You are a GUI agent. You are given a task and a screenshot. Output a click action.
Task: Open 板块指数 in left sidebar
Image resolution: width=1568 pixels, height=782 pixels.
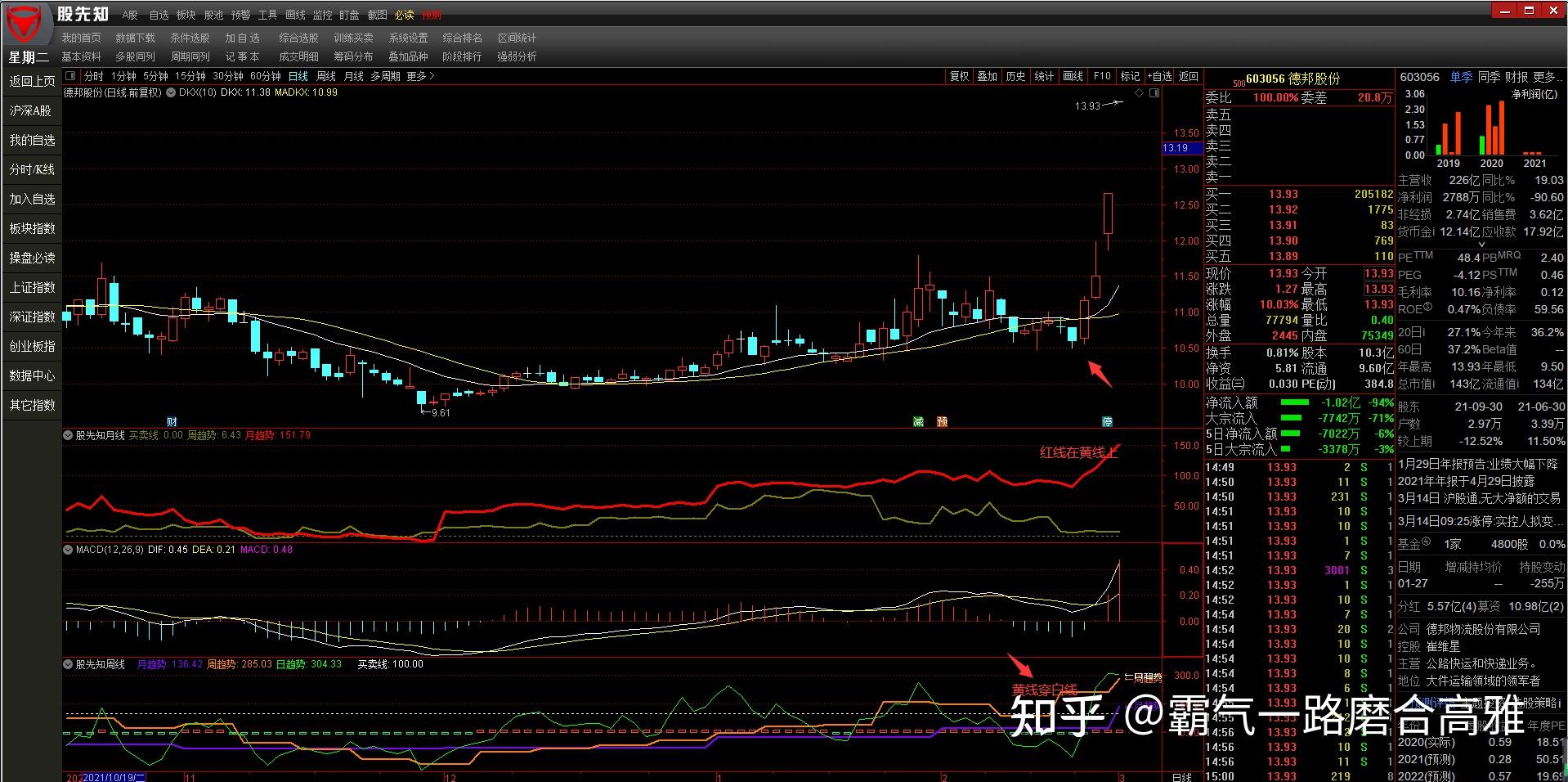tap(32, 228)
